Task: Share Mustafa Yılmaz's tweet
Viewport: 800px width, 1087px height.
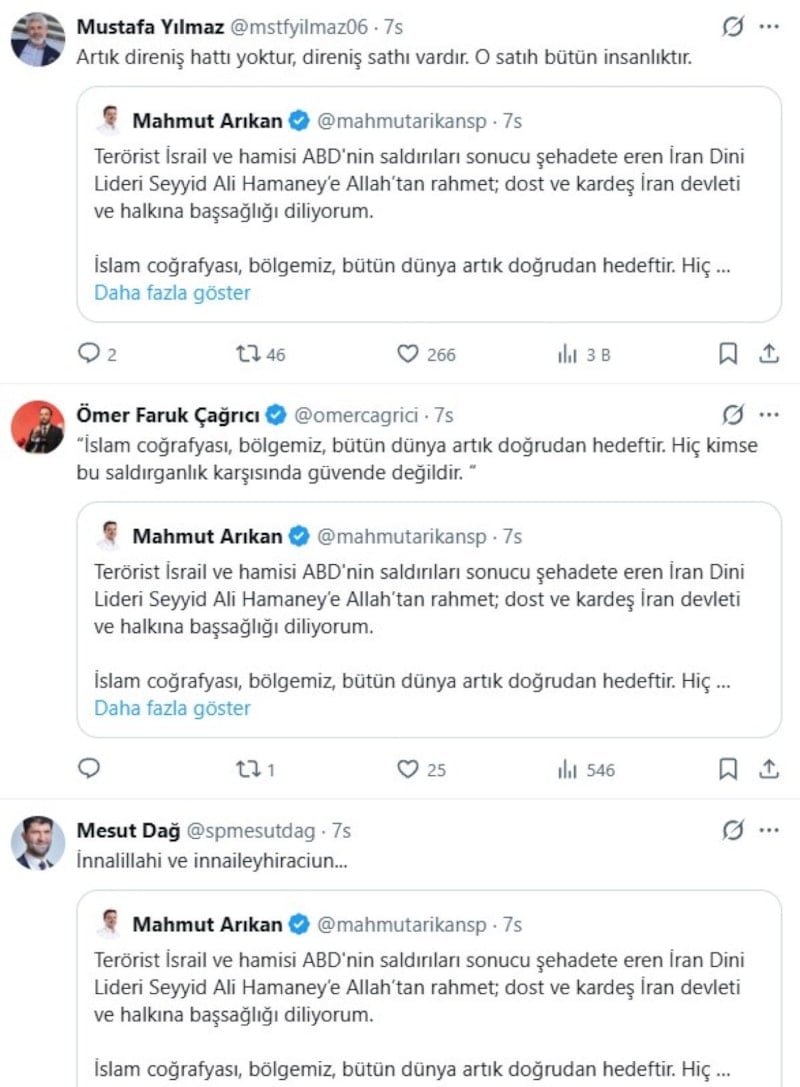Action: 769,354
